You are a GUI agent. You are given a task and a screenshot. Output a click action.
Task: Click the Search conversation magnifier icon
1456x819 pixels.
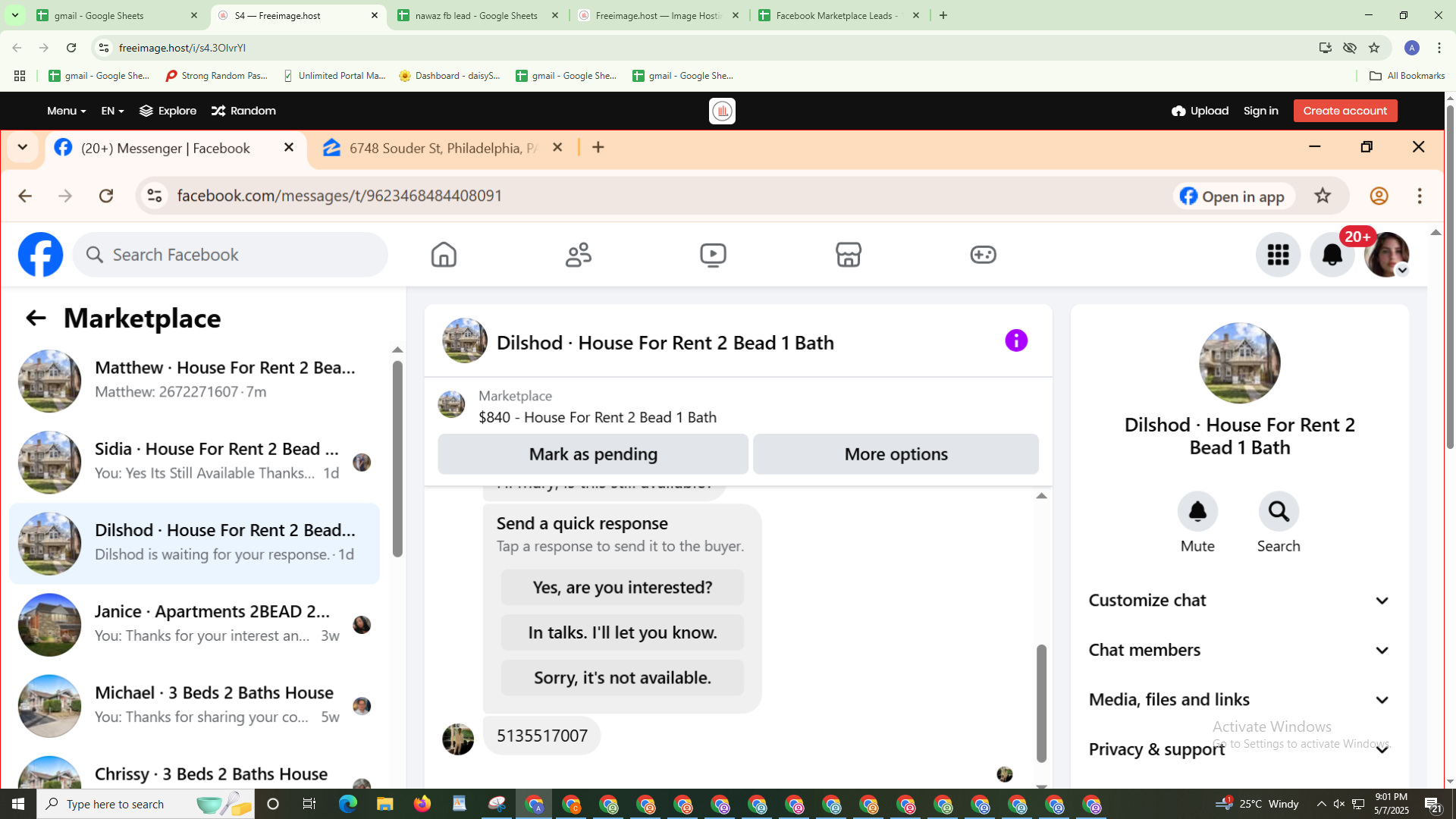[1279, 512]
